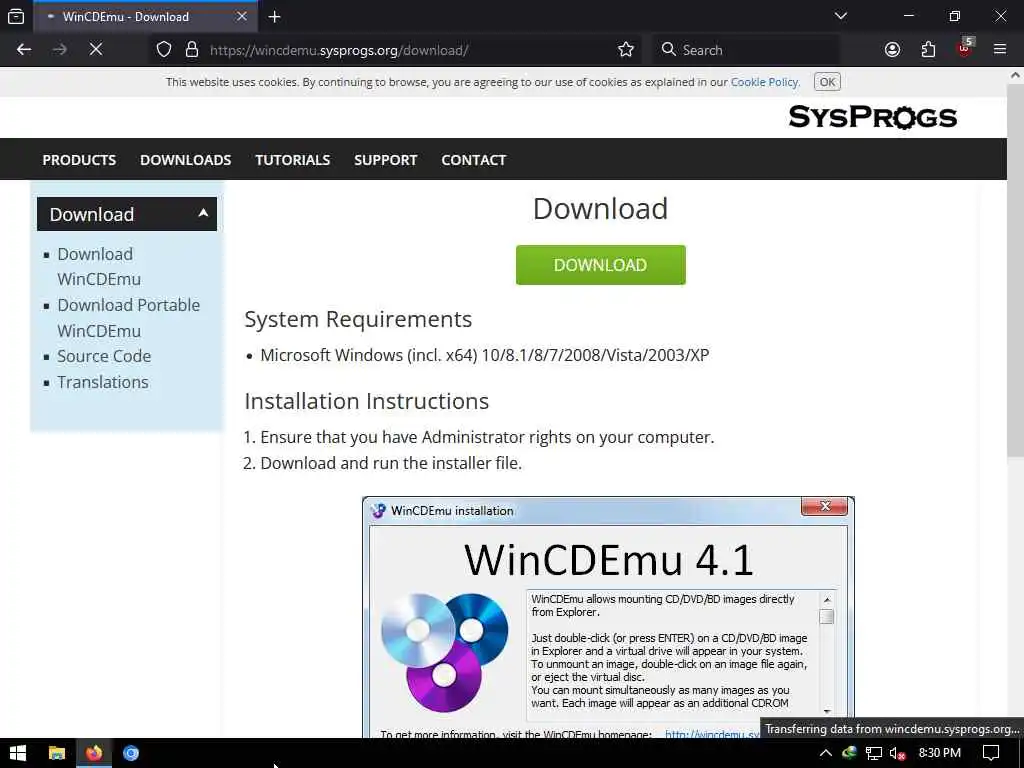Open the Source Code sidebar link

point(104,356)
